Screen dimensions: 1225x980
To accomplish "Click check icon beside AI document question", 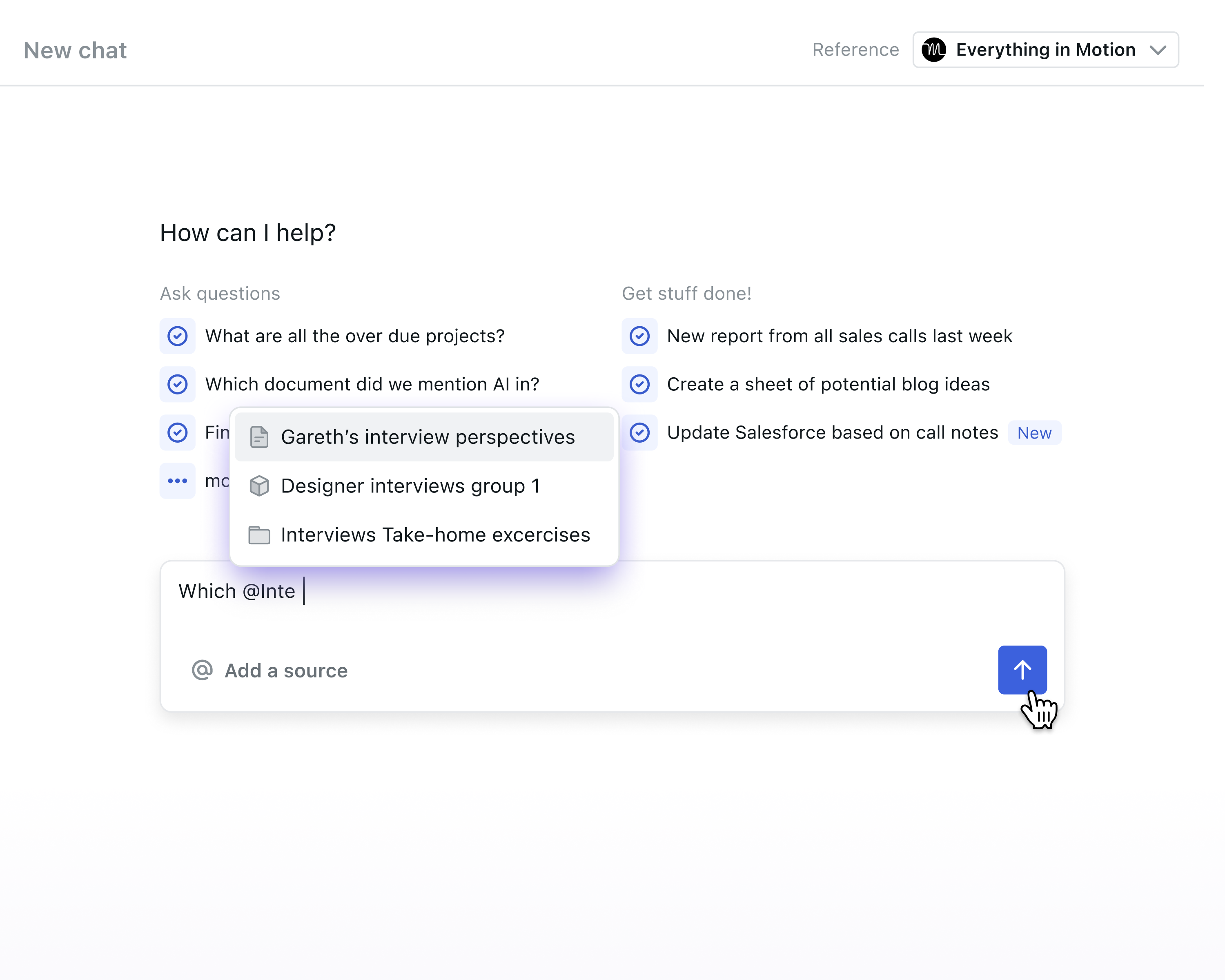I will pyautogui.click(x=177, y=384).
